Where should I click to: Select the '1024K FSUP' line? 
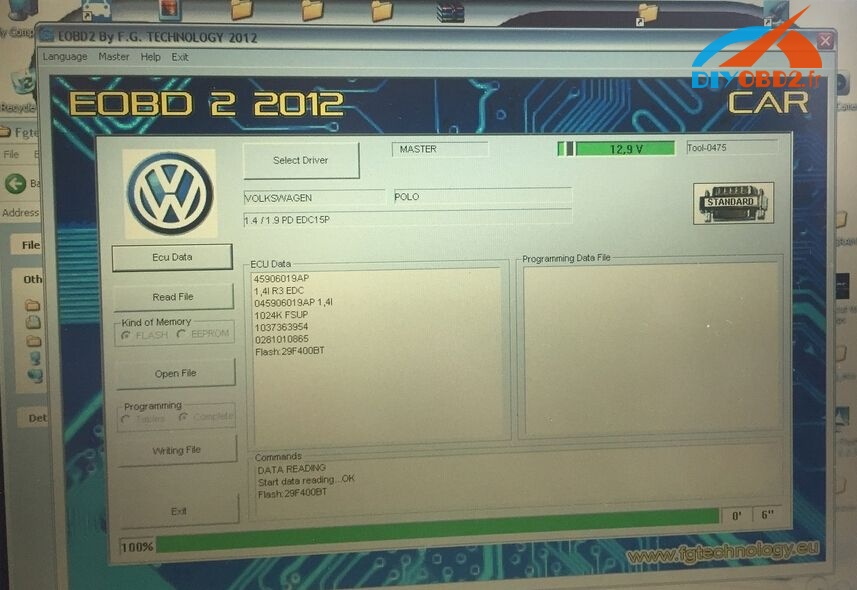coord(281,315)
